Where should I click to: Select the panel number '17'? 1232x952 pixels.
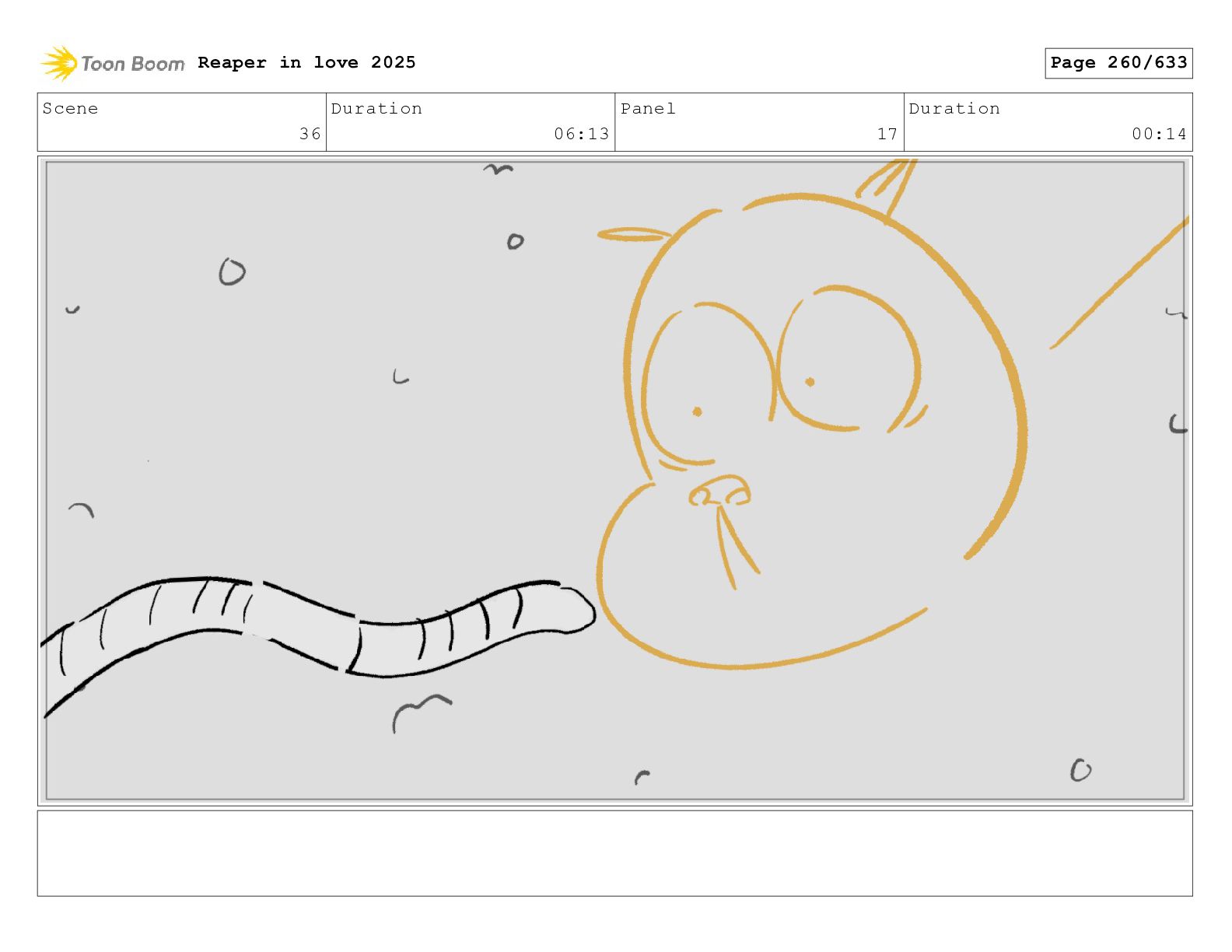(x=887, y=134)
